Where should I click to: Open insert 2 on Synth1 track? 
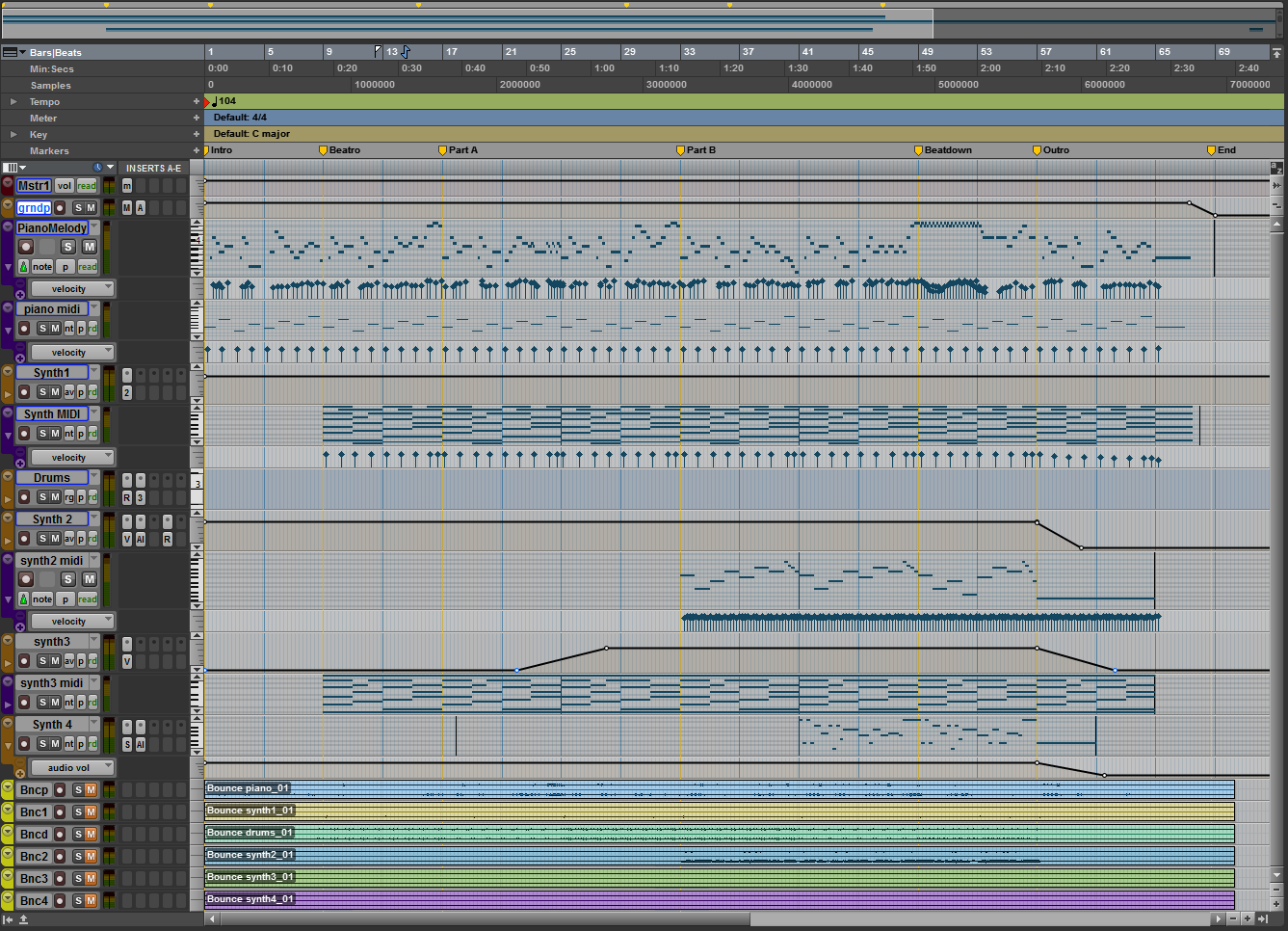click(126, 392)
